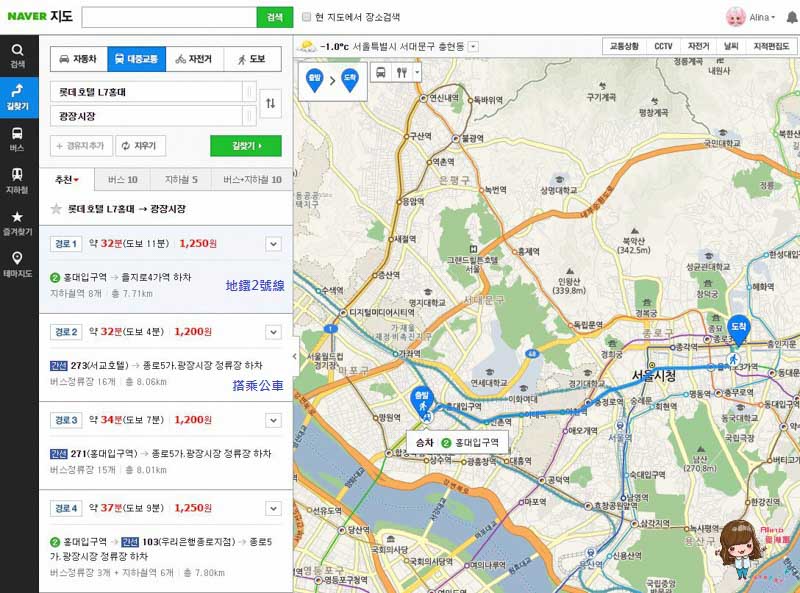Click origin field 롯데호텔 L7홍대
800x593 pixels.
click(146, 92)
